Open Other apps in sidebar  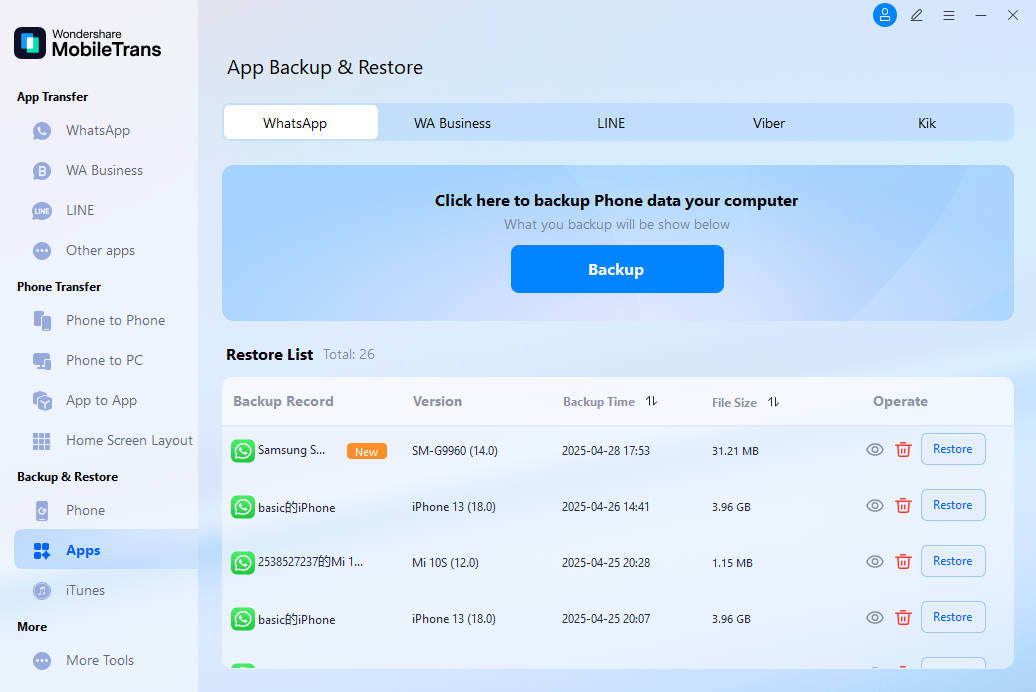click(99, 250)
